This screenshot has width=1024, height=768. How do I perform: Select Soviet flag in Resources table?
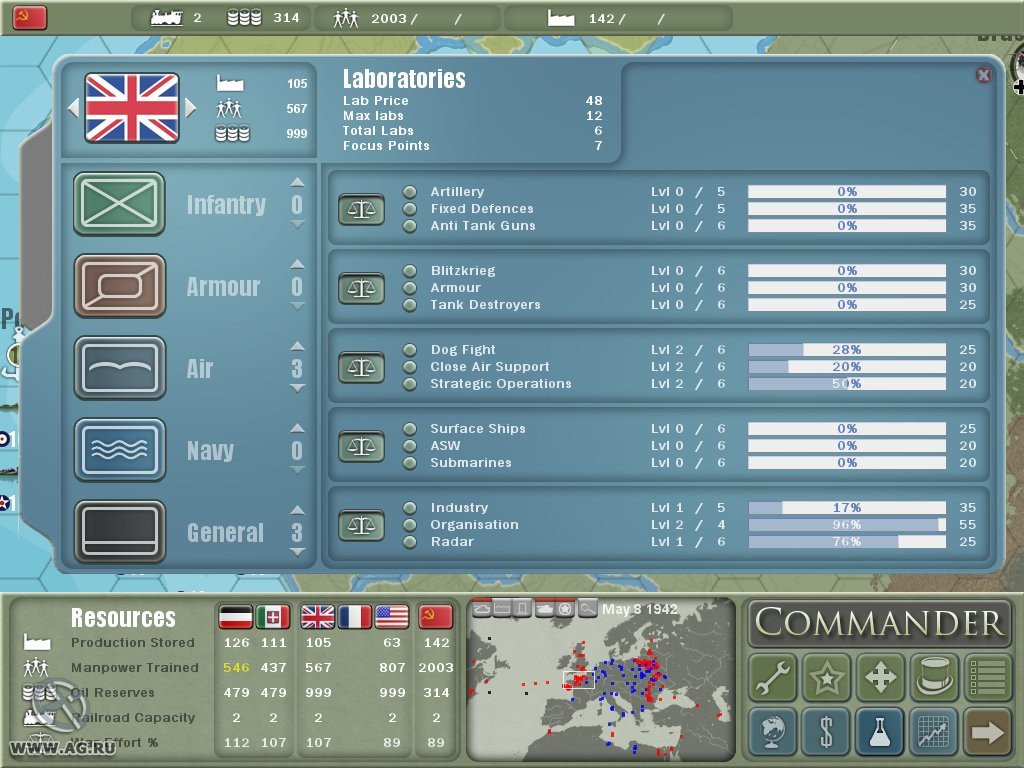pos(436,616)
